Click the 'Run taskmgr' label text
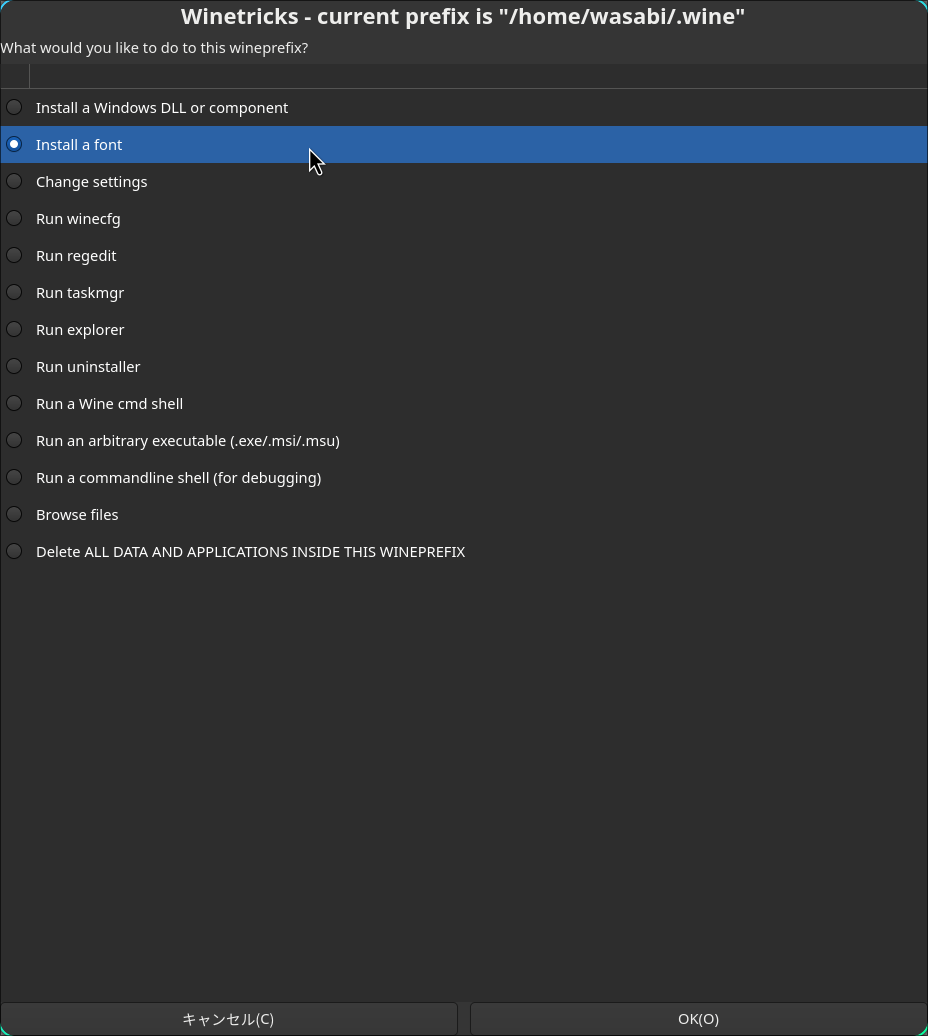 pyautogui.click(x=80, y=293)
